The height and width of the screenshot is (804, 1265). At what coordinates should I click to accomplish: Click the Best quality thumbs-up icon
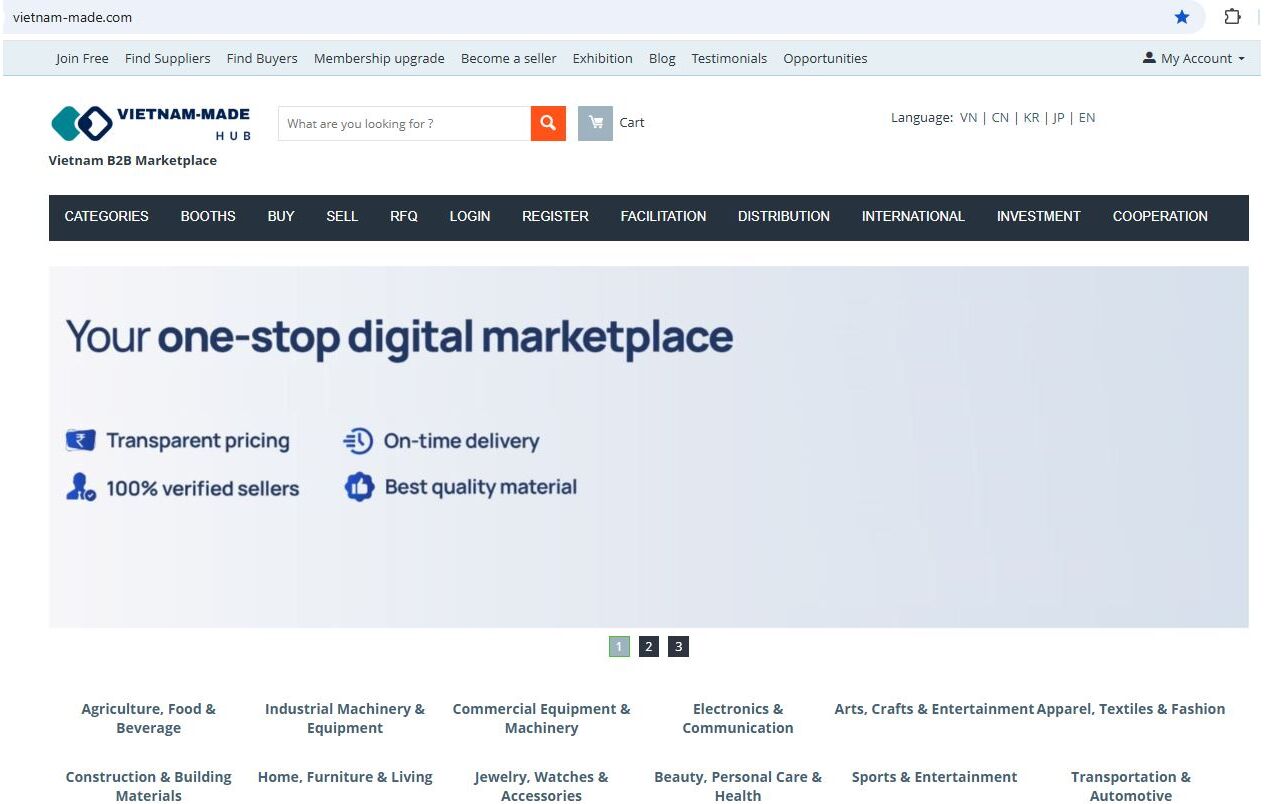click(359, 487)
